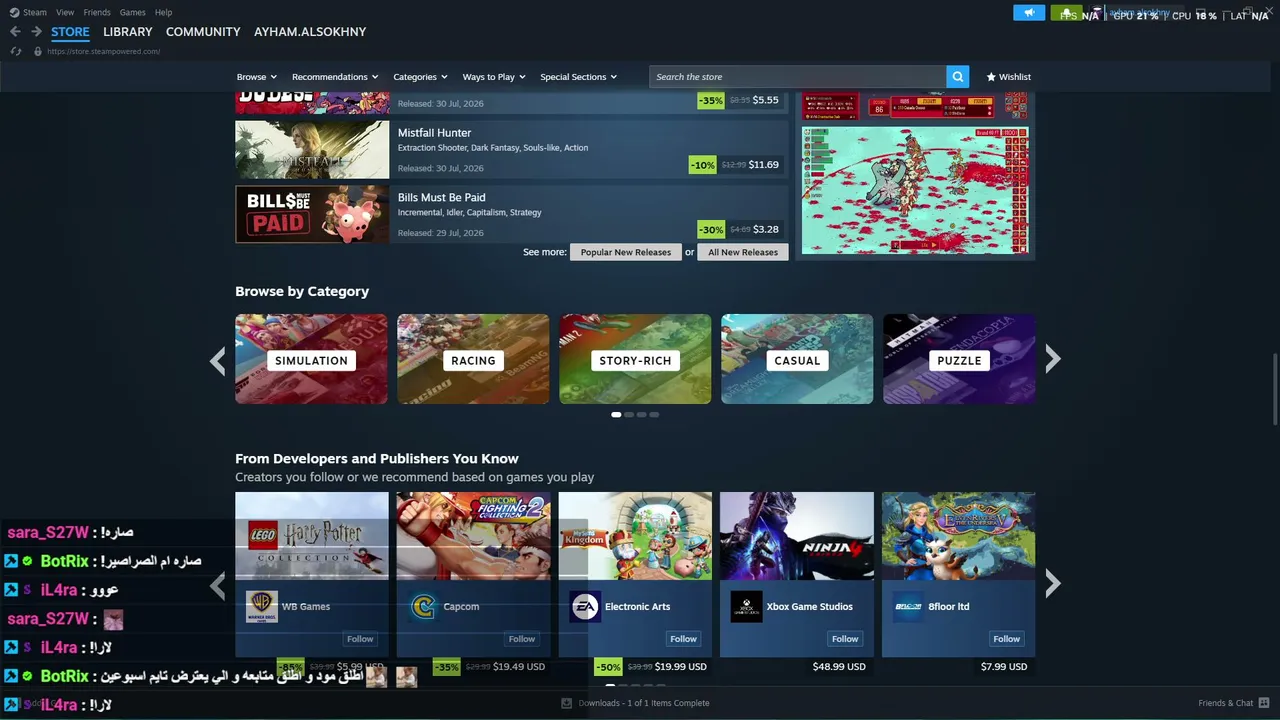Expand the Categories dropdown

pyautogui.click(x=420, y=77)
